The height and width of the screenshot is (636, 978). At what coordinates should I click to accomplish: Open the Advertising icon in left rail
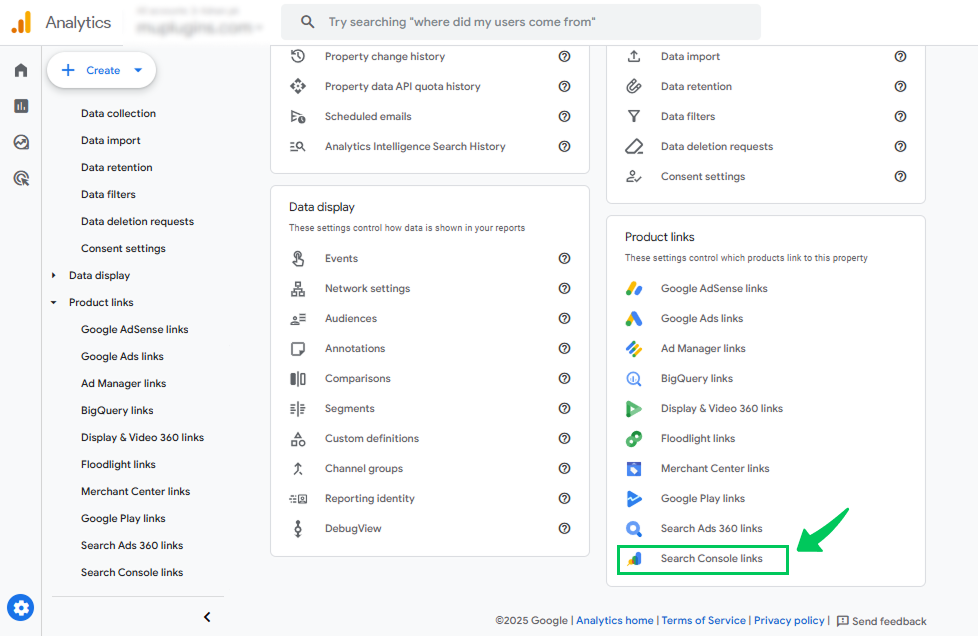click(x=21, y=178)
